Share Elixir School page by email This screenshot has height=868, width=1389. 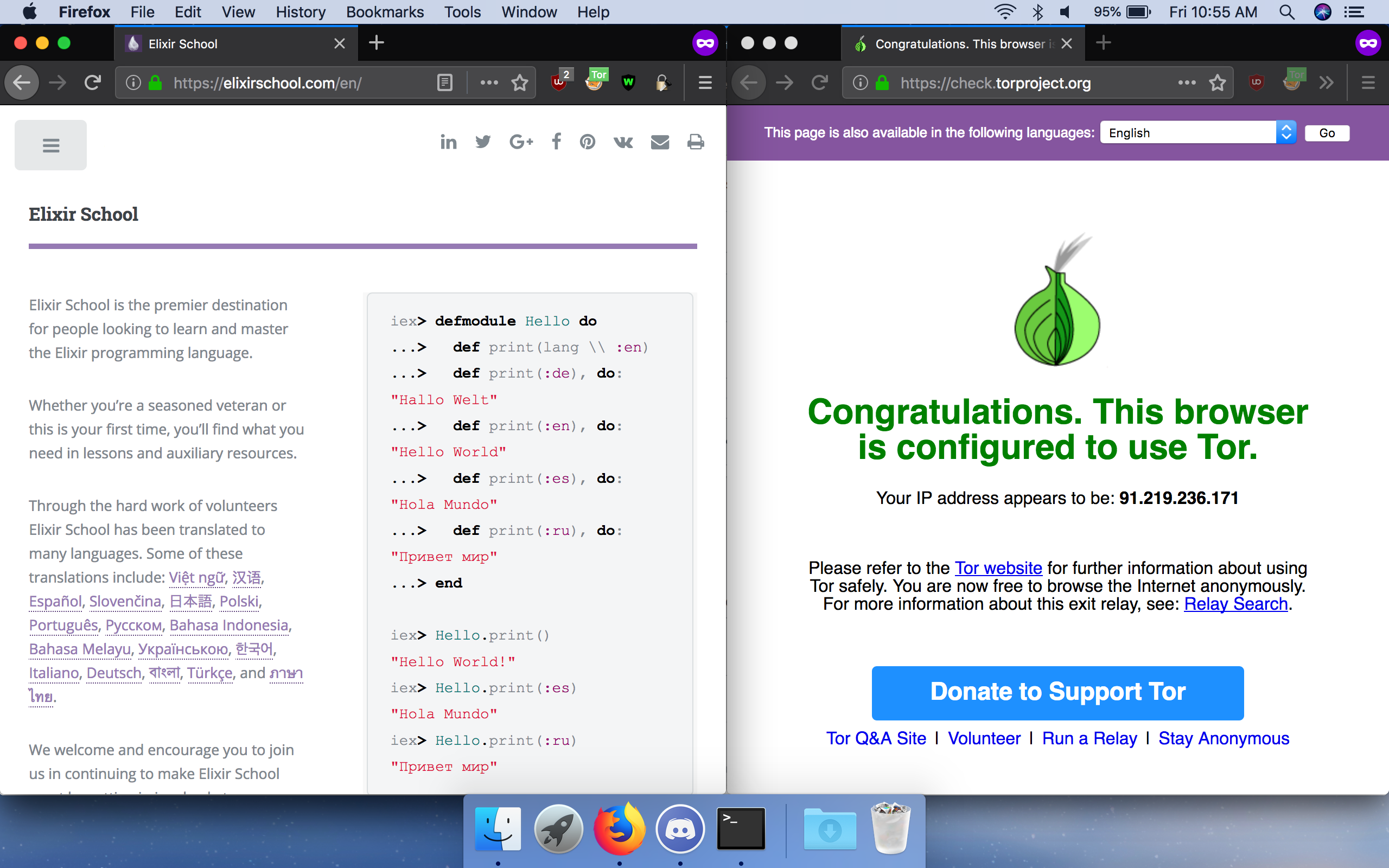tap(660, 142)
